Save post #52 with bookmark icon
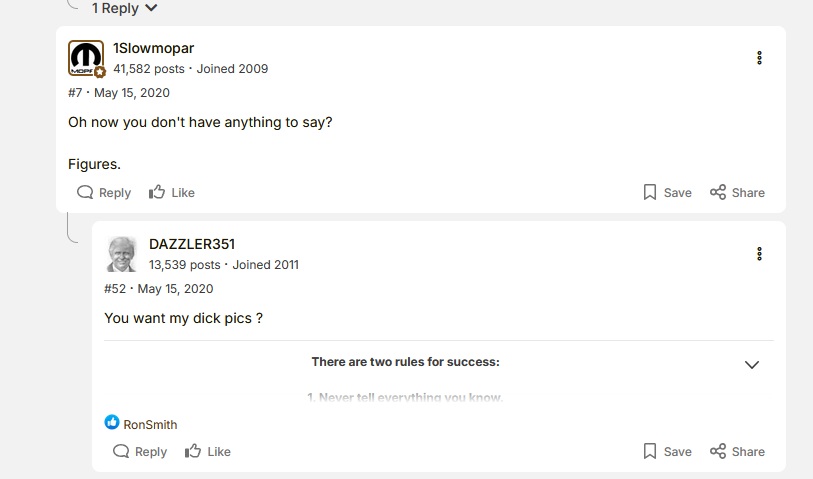The image size is (813, 479). coord(667,451)
